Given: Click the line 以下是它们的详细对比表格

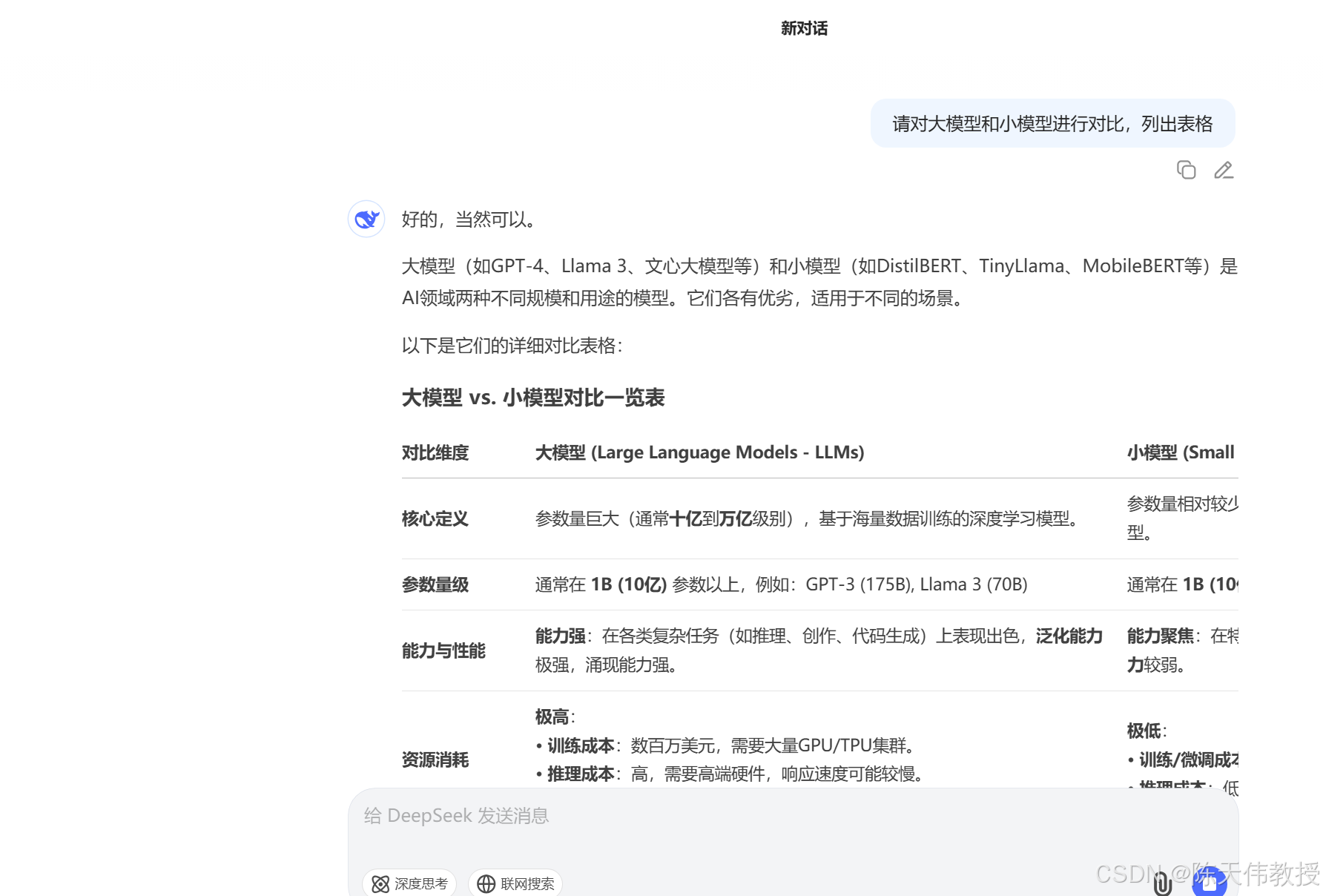Looking at the screenshot, I should click(513, 346).
